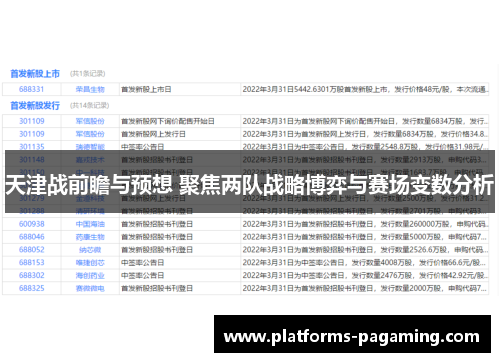Open code 301109 in the 网上发行日 row

point(32,134)
